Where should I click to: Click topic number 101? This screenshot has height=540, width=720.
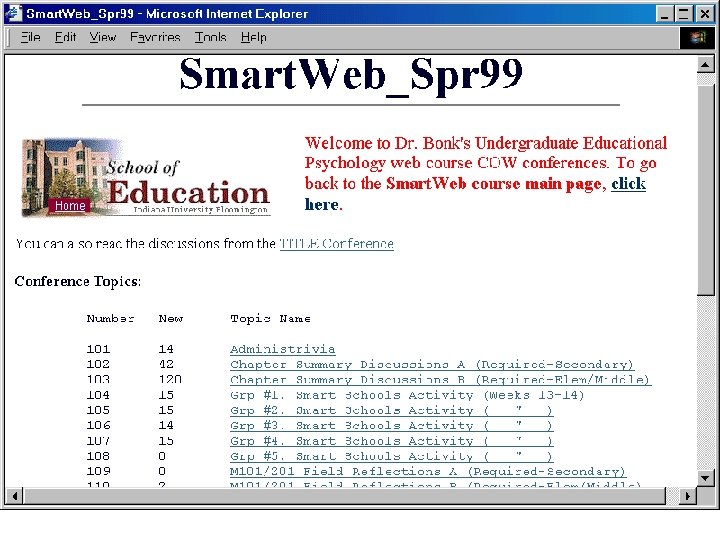point(98,349)
